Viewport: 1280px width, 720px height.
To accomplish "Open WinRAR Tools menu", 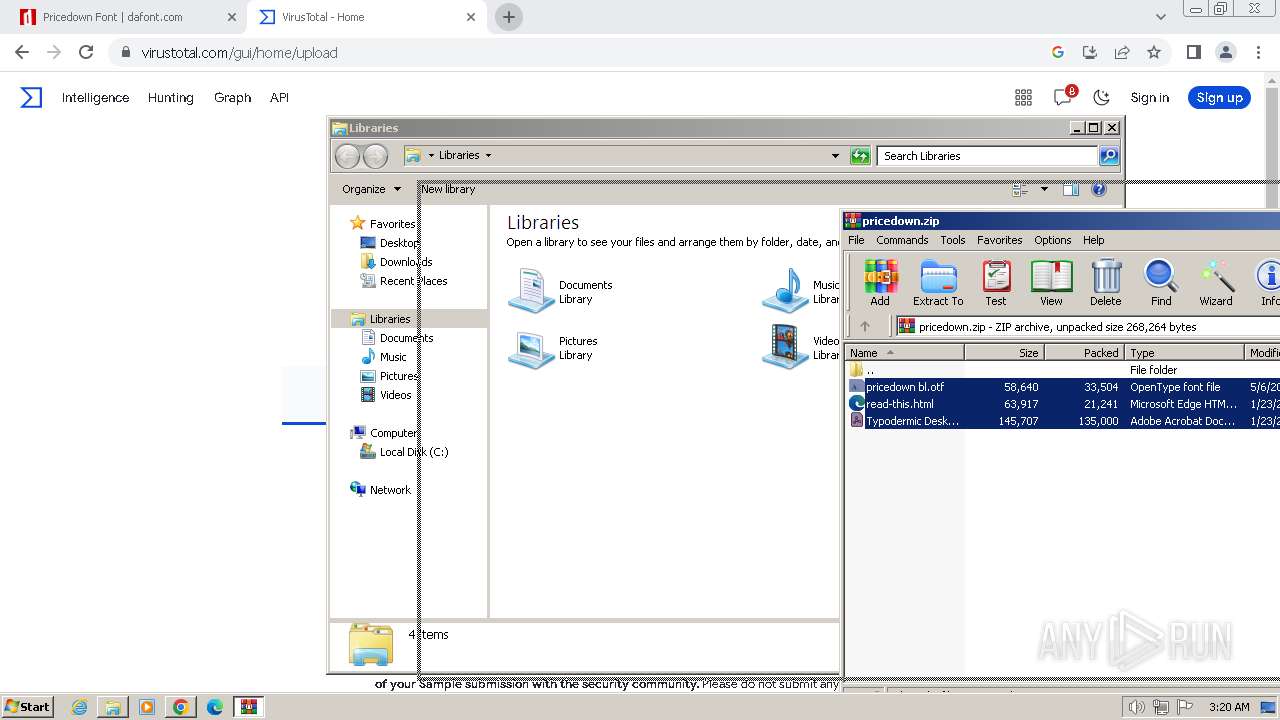I will click(x=953, y=240).
